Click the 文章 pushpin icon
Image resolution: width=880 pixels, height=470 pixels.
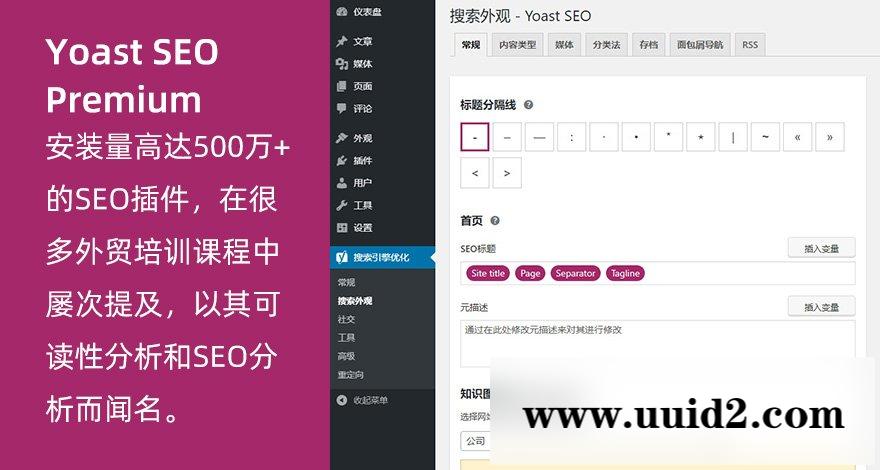(342, 41)
